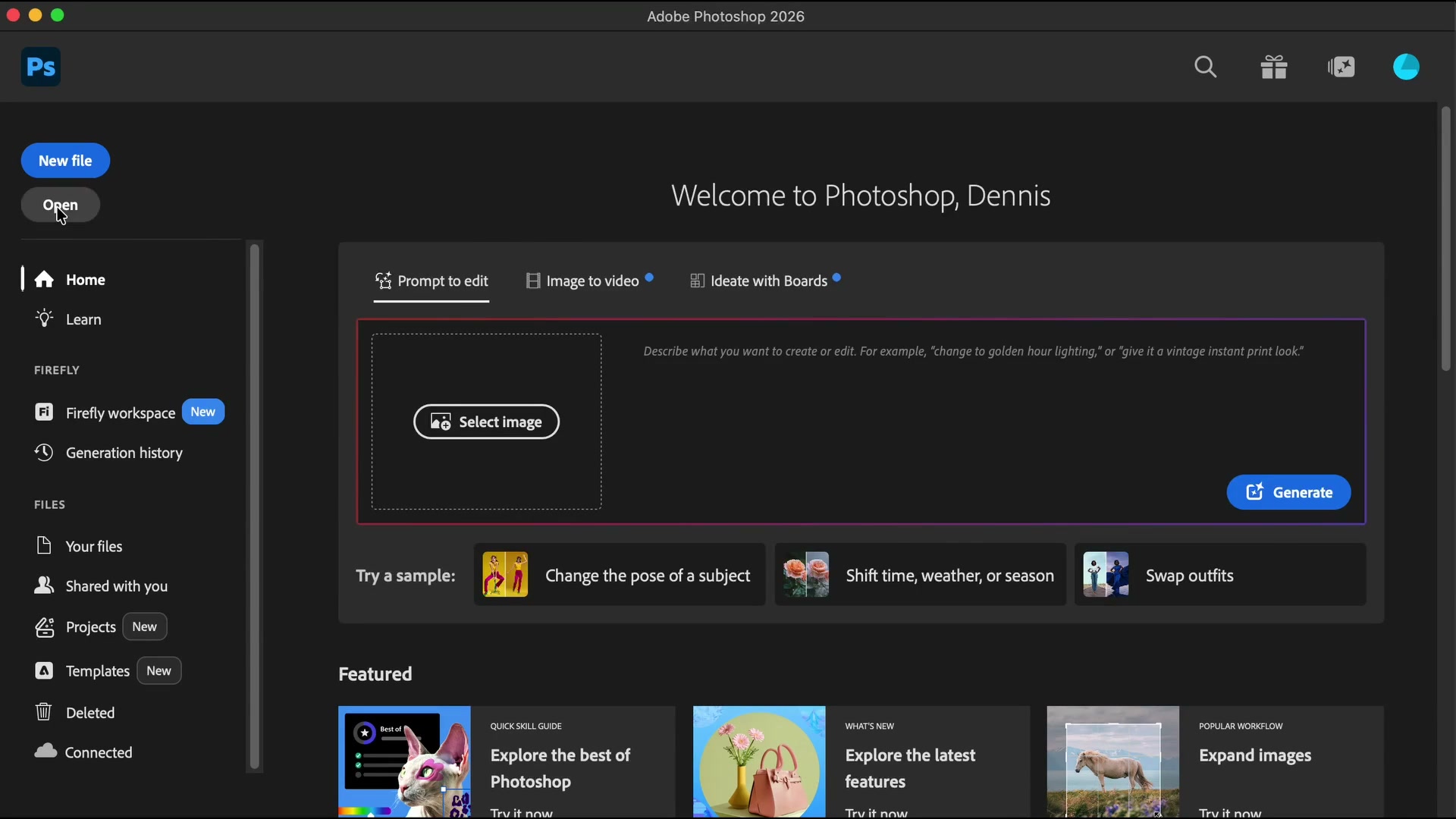Open the What's New gift icon
The height and width of the screenshot is (819, 1456).
click(x=1274, y=67)
